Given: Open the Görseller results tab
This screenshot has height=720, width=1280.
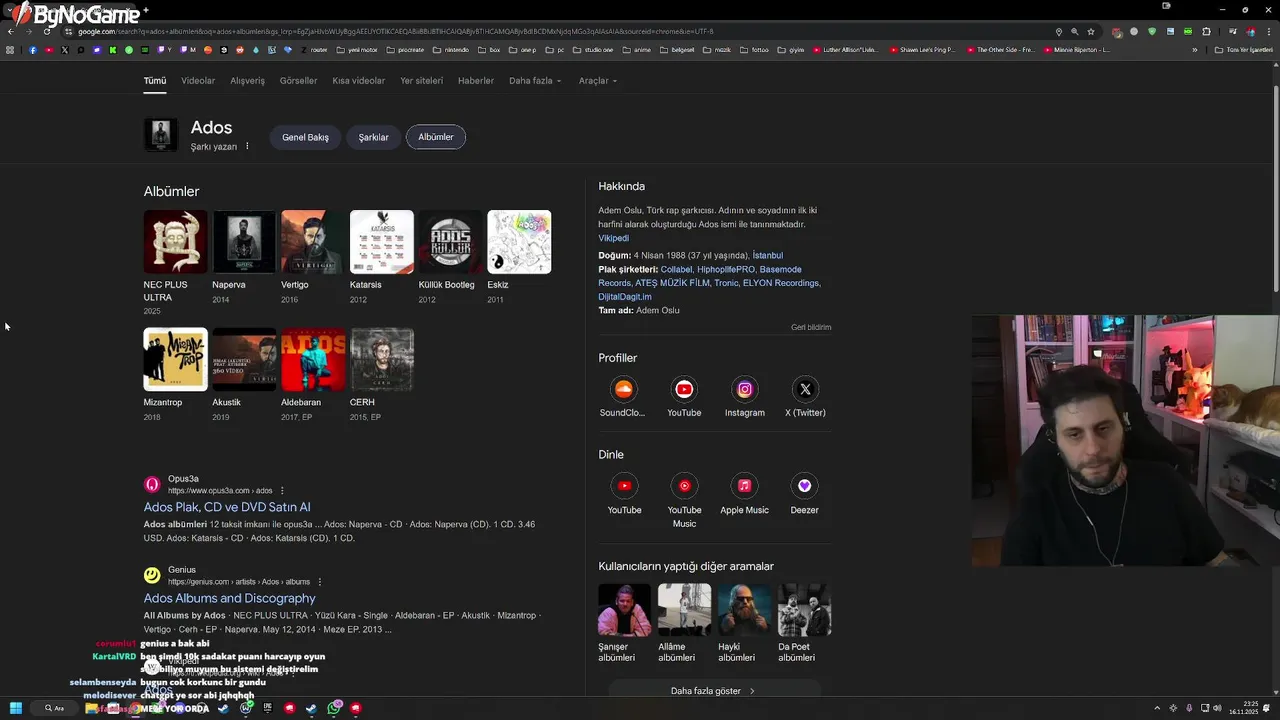Looking at the screenshot, I should 299,81.
